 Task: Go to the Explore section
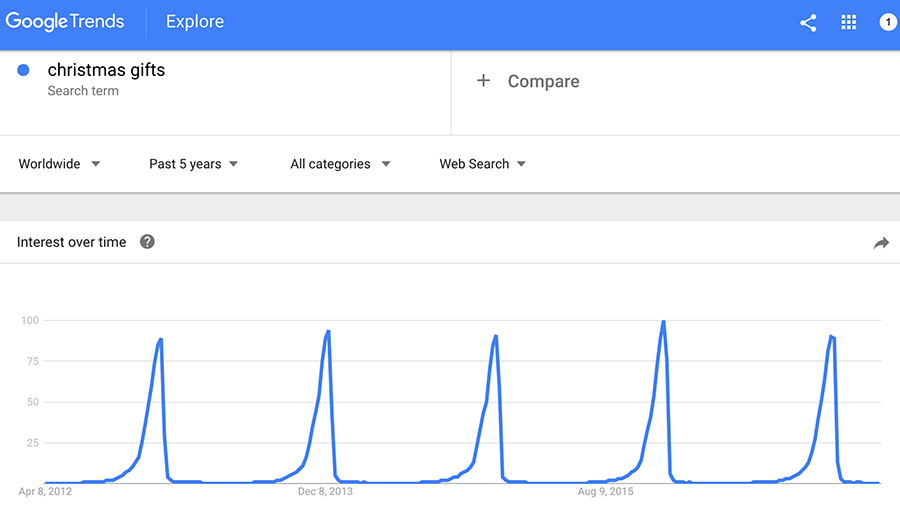195,22
